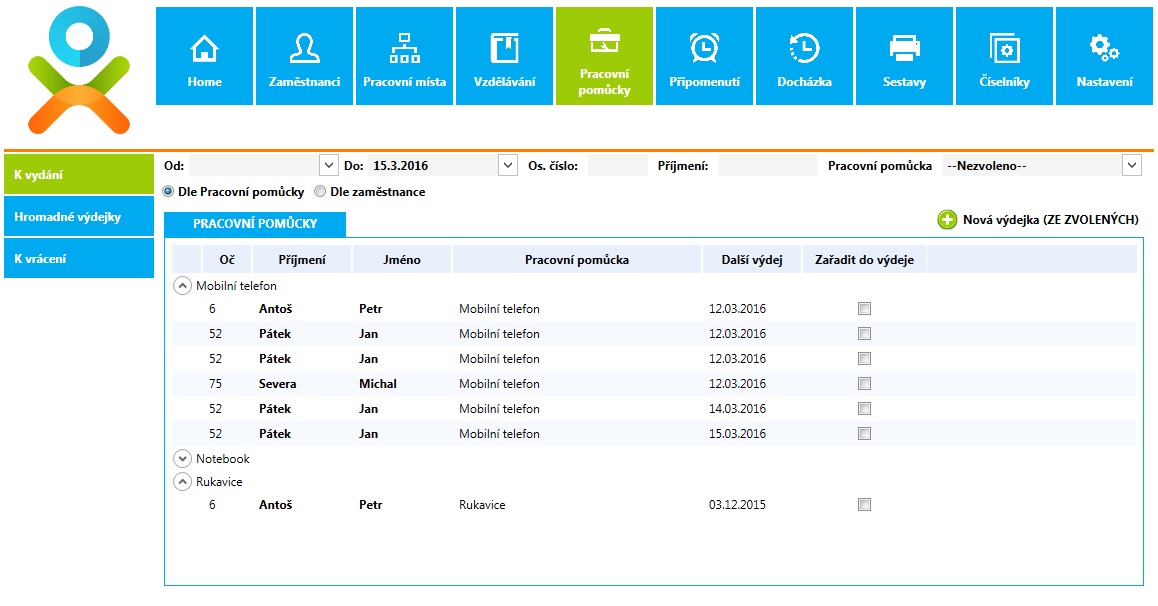Open Vzdělávání book icon tile
This screenshot has height=606, width=1158.
coord(504,57)
